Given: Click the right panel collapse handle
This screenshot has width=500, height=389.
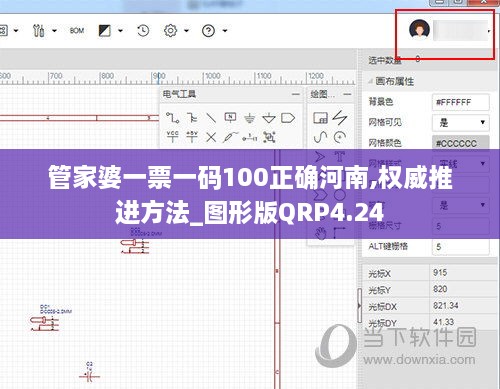Looking at the screenshot, I should [359, 305].
